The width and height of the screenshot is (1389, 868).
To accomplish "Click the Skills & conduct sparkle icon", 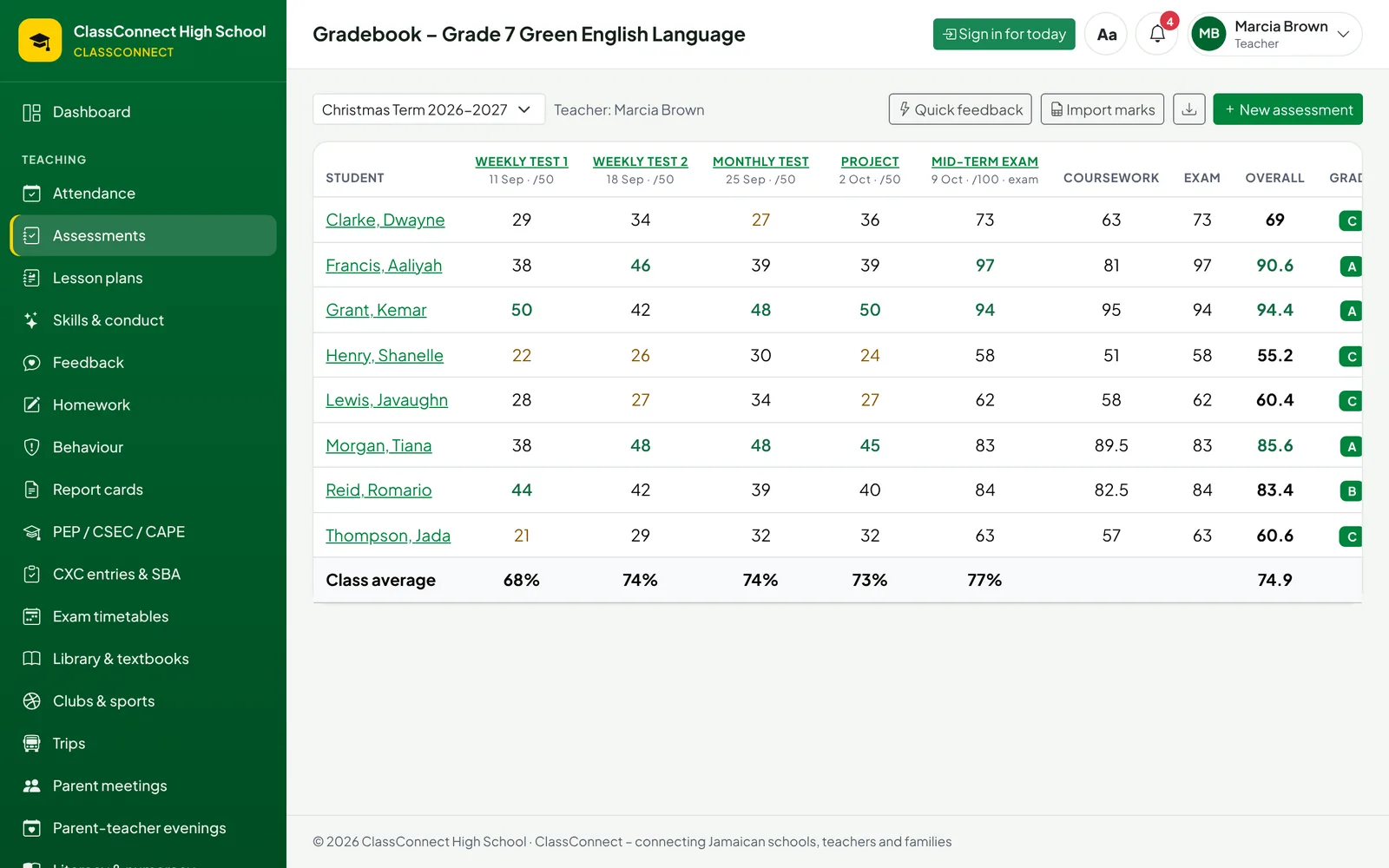I will (x=32, y=320).
